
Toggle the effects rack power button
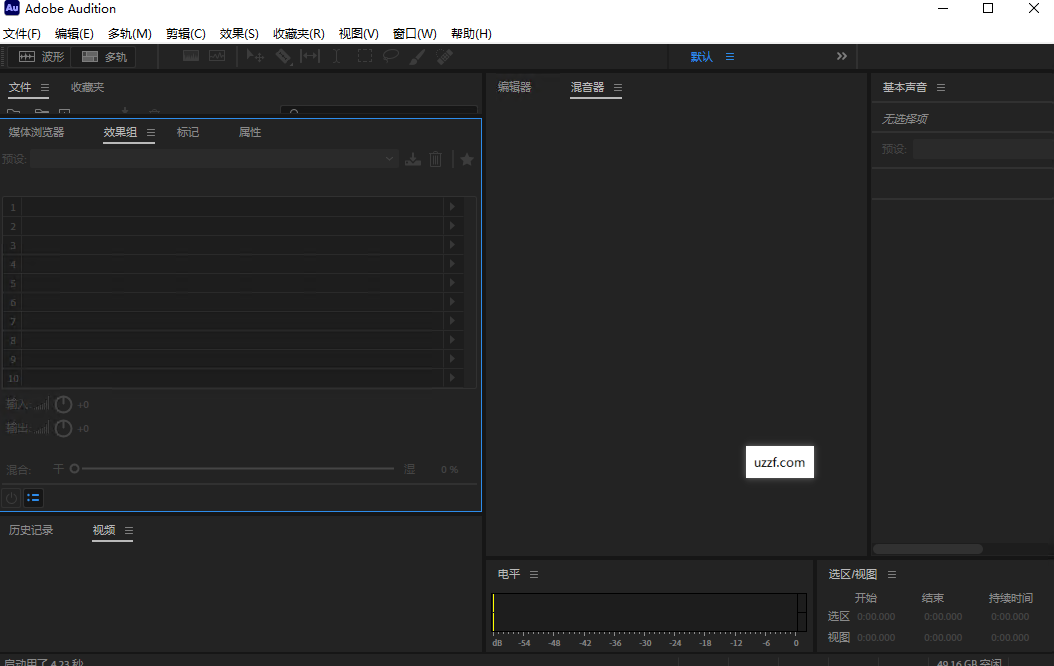click(x=10, y=497)
